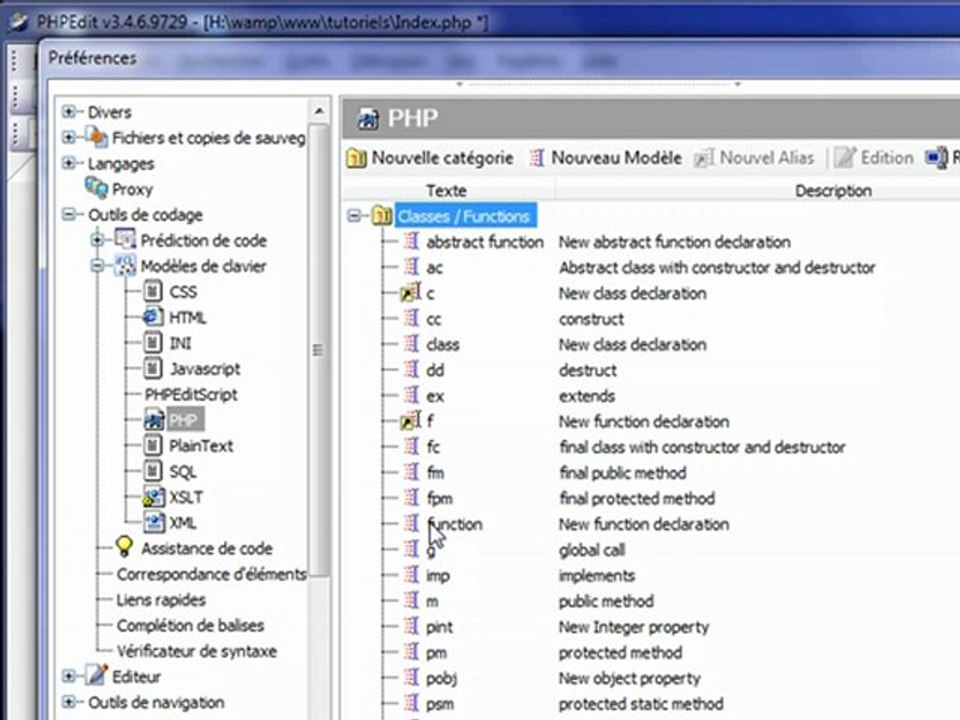Image resolution: width=960 pixels, height=720 pixels.
Task: Click the Edition button label
Action: pos(887,158)
